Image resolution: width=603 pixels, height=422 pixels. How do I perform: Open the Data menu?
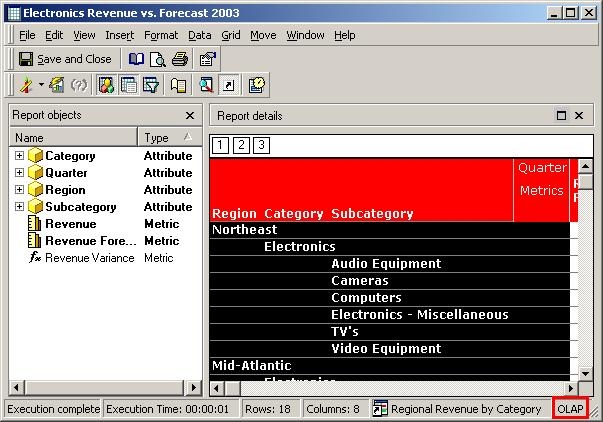point(200,35)
